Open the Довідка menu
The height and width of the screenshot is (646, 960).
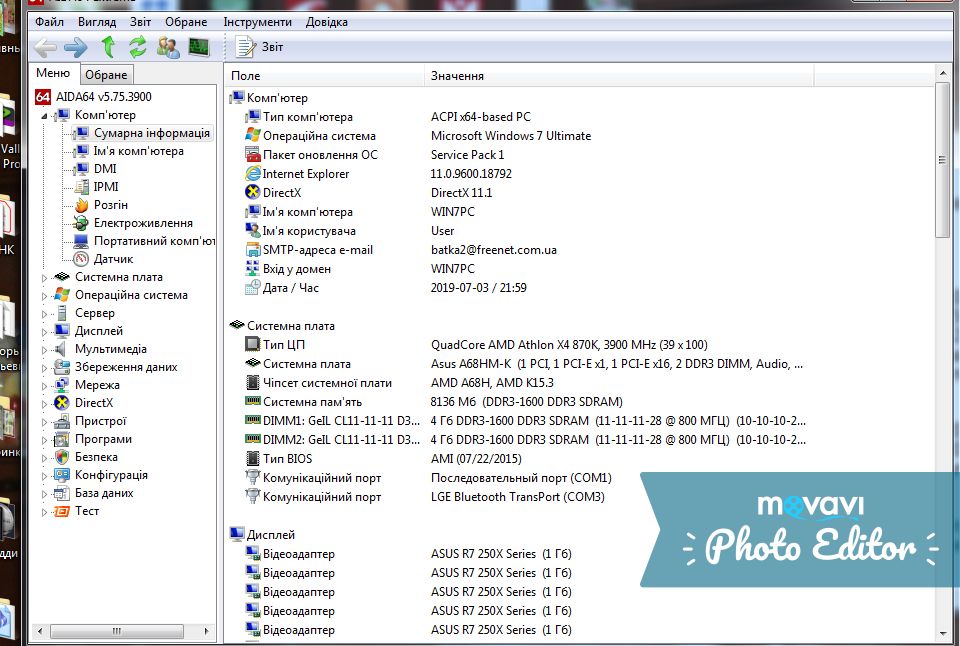[x=327, y=22]
